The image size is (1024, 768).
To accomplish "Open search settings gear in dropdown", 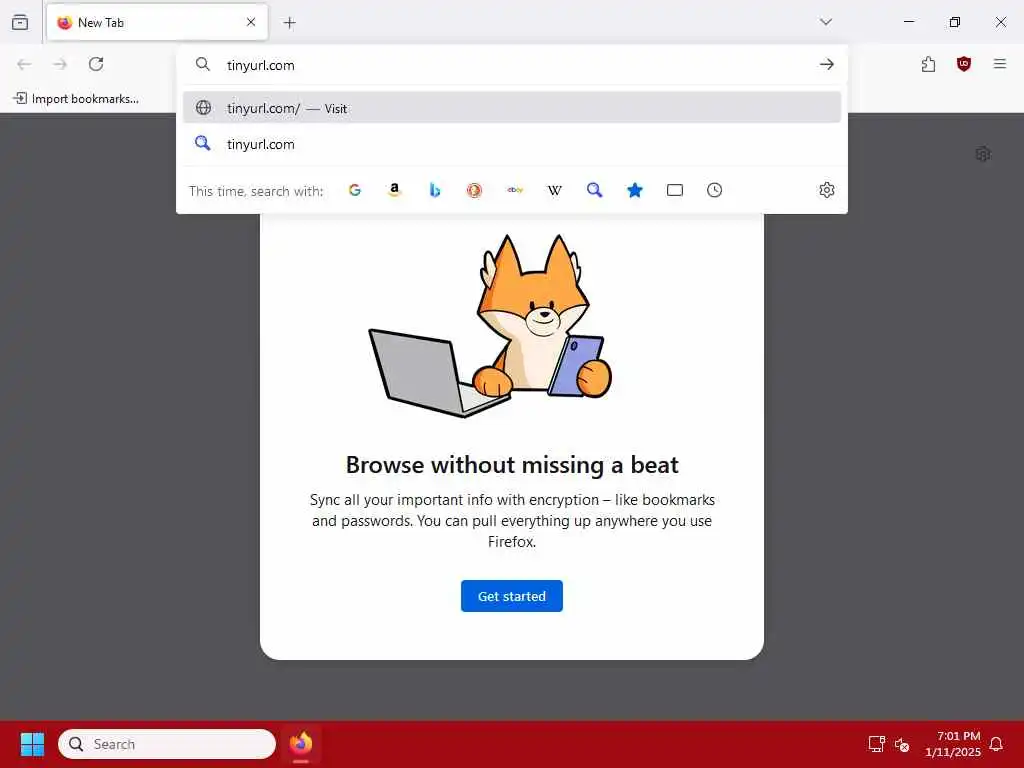I will pos(827,190).
